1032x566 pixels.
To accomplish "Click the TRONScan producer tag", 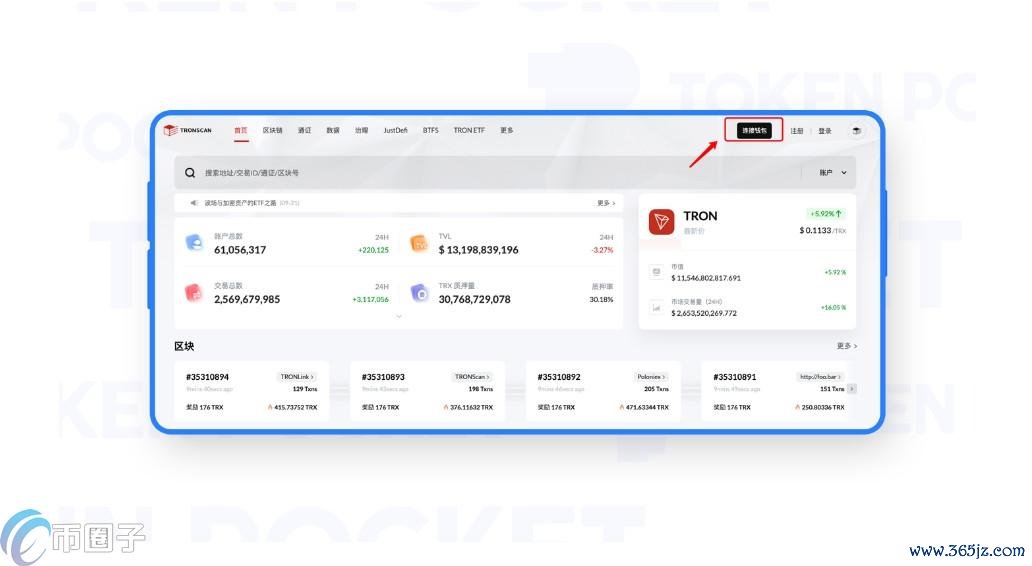I will (472, 376).
